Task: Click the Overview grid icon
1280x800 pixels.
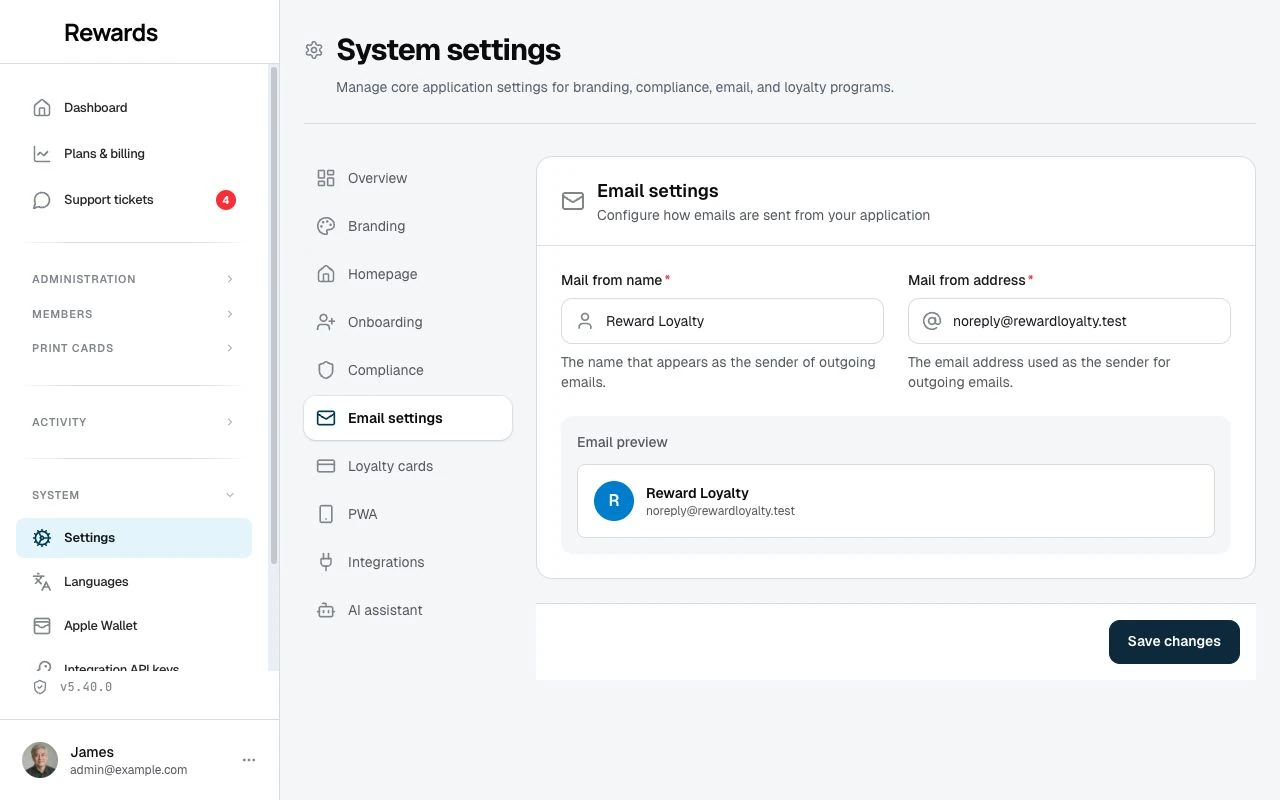Action: [x=326, y=178]
